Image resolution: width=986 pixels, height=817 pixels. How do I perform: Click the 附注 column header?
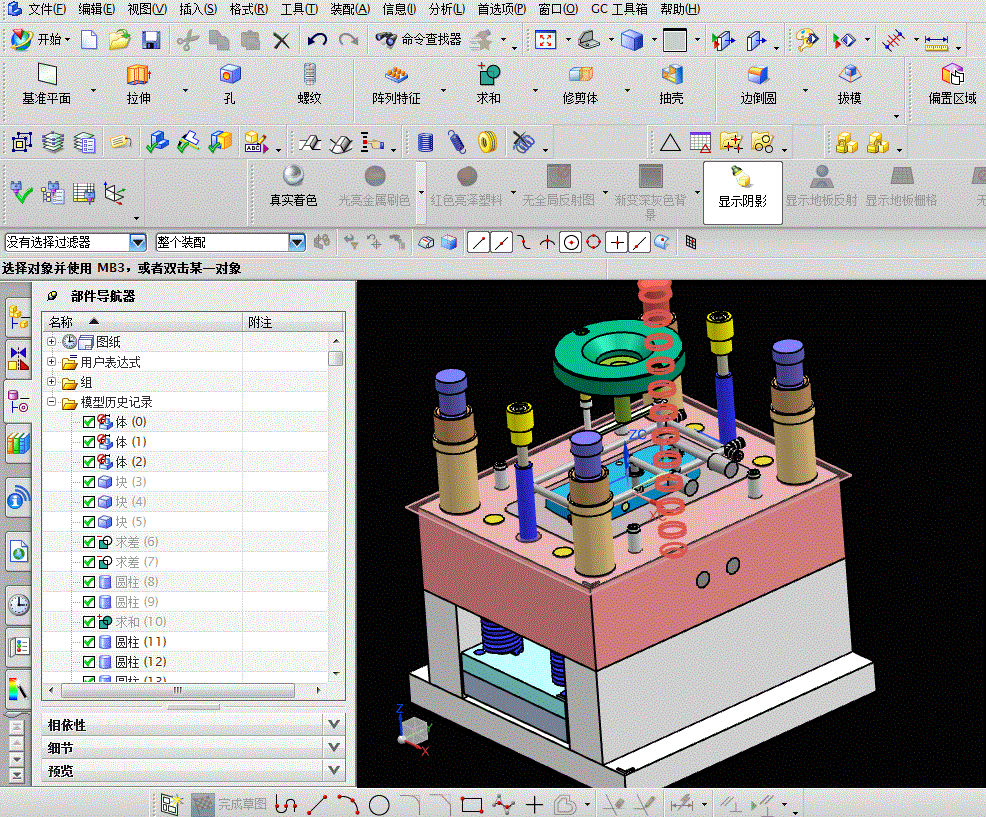tap(293, 322)
